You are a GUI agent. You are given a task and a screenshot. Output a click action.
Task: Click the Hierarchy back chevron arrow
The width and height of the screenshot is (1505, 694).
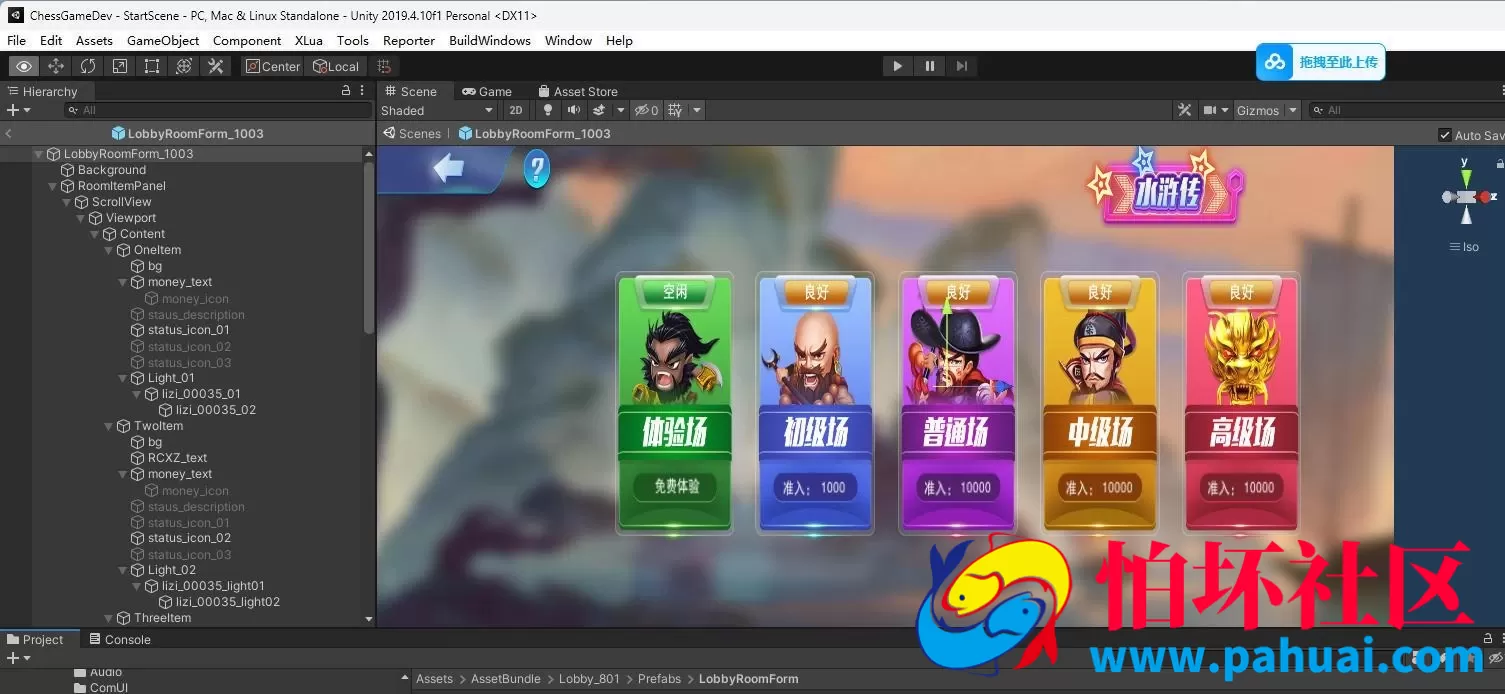coord(9,133)
